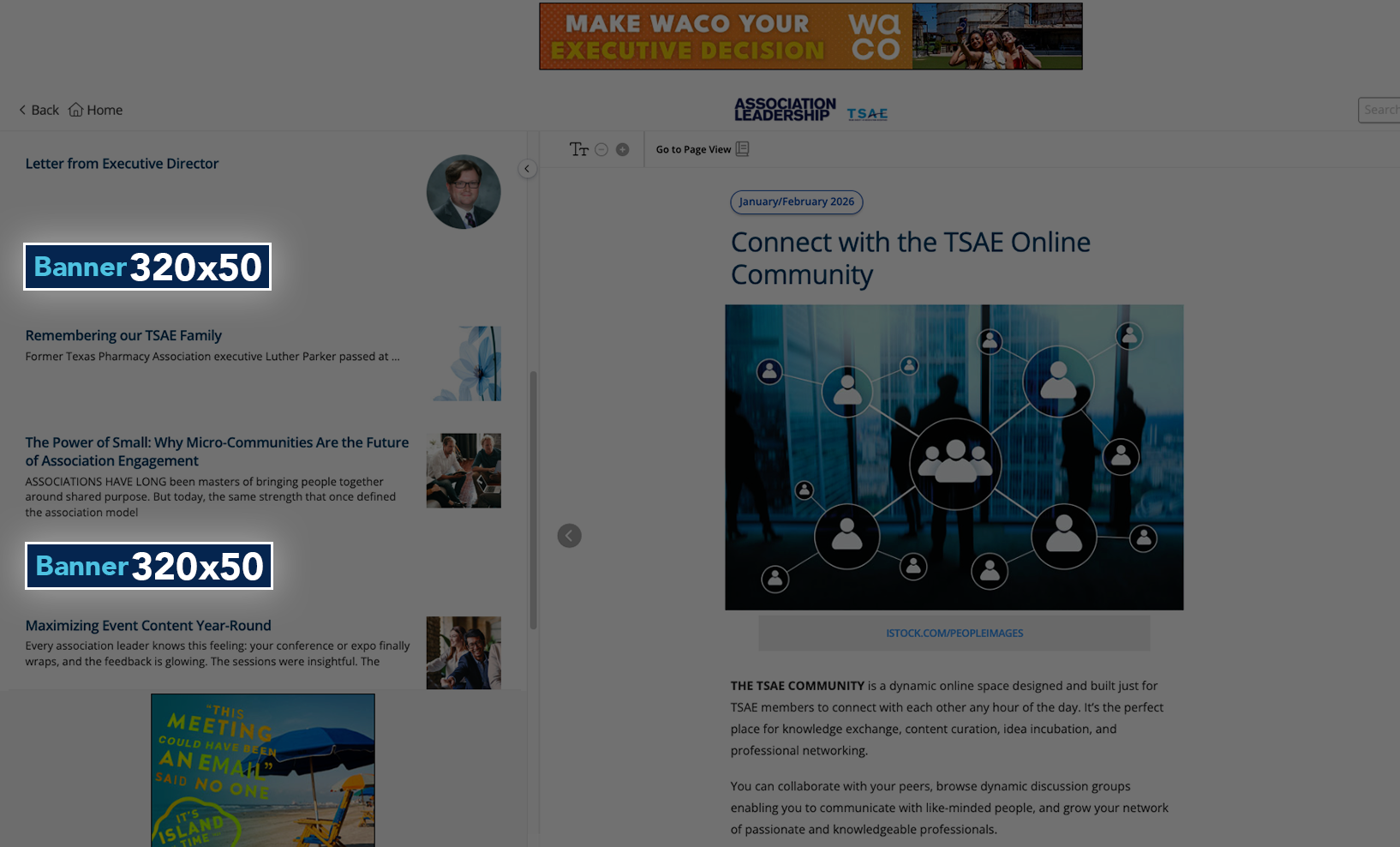Increase font size with the plus icon

(x=623, y=149)
